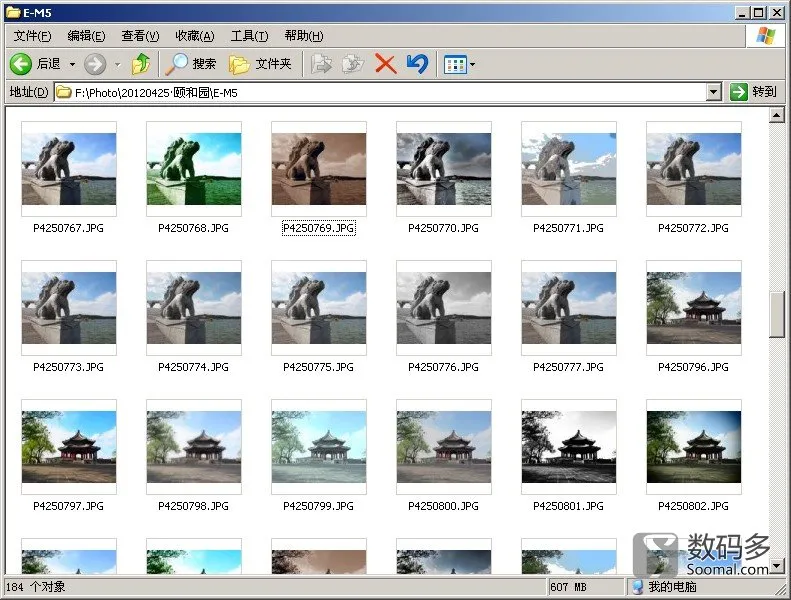Select pavilion thumbnail P4250797.JPG
The image size is (791, 600).
[69, 447]
